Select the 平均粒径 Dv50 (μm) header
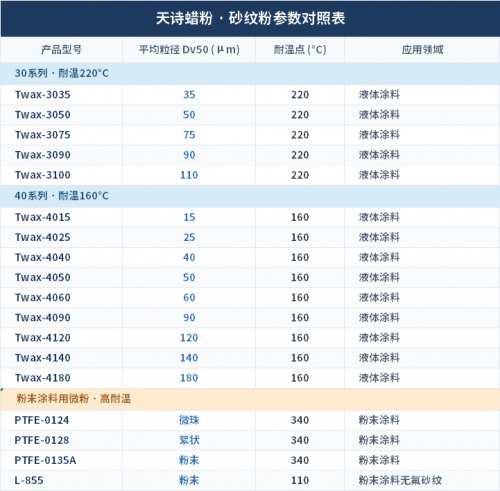Image resolution: width=500 pixels, height=491 pixels. pyautogui.click(x=189, y=50)
